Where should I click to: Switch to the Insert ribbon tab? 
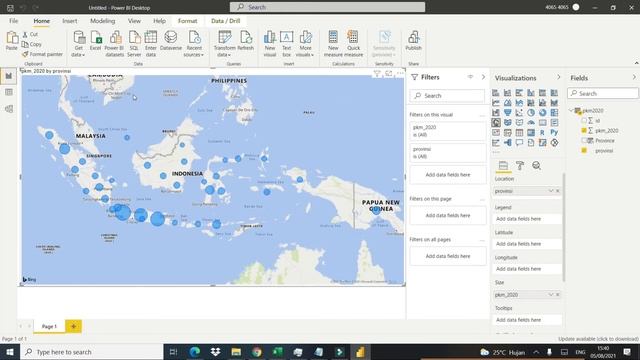[x=70, y=21]
